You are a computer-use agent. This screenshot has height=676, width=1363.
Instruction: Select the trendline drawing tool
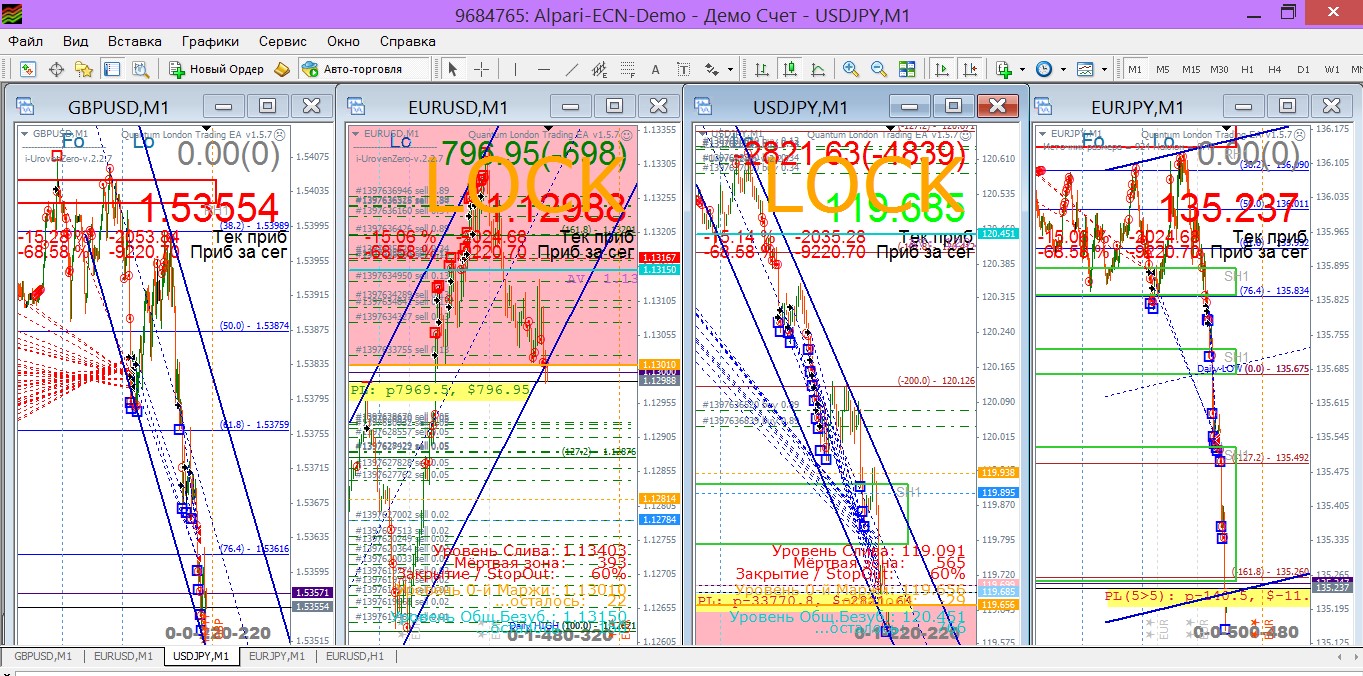pos(572,69)
